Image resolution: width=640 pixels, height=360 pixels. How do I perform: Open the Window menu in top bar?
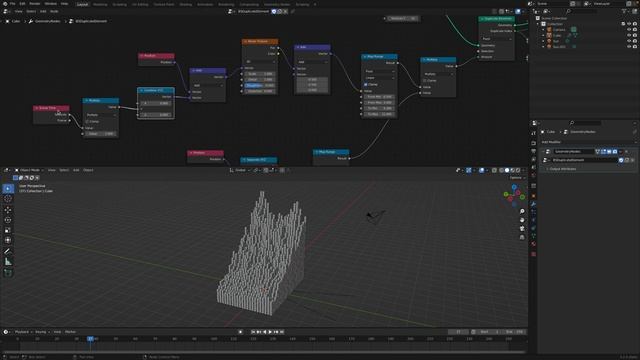(51, 4)
